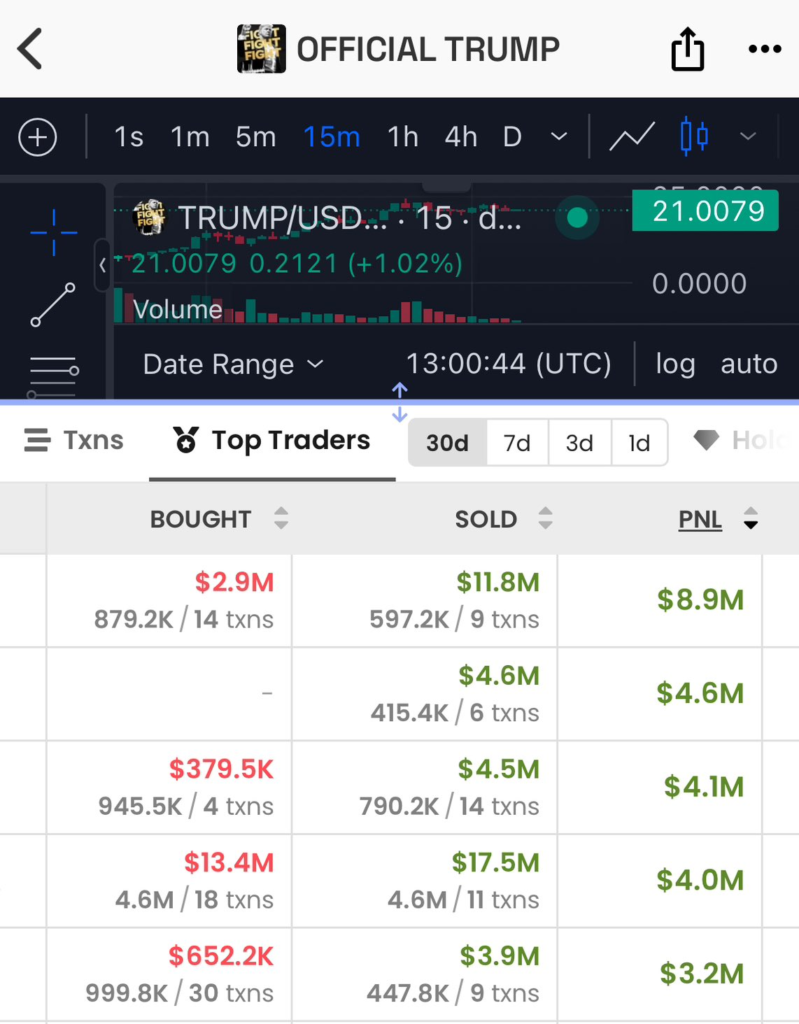799x1024 pixels.
Task: Add an indicator with the plus circle icon
Action: pyautogui.click(x=37, y=137)
